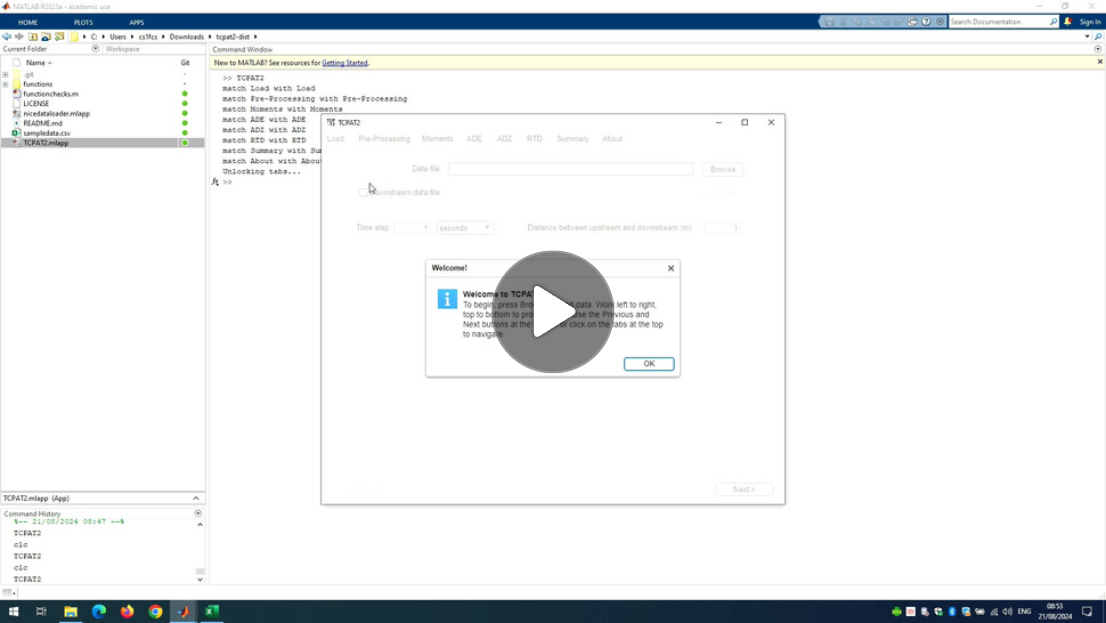Open the Command History actions dropdown
This screenshot has height=623, width=1106.
pos(198,514)
